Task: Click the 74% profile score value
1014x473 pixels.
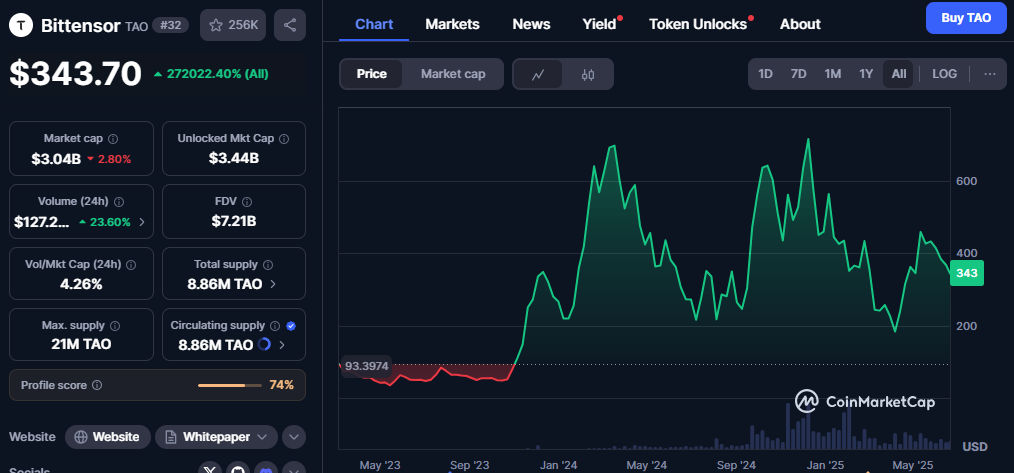Action: click(281, 385)
